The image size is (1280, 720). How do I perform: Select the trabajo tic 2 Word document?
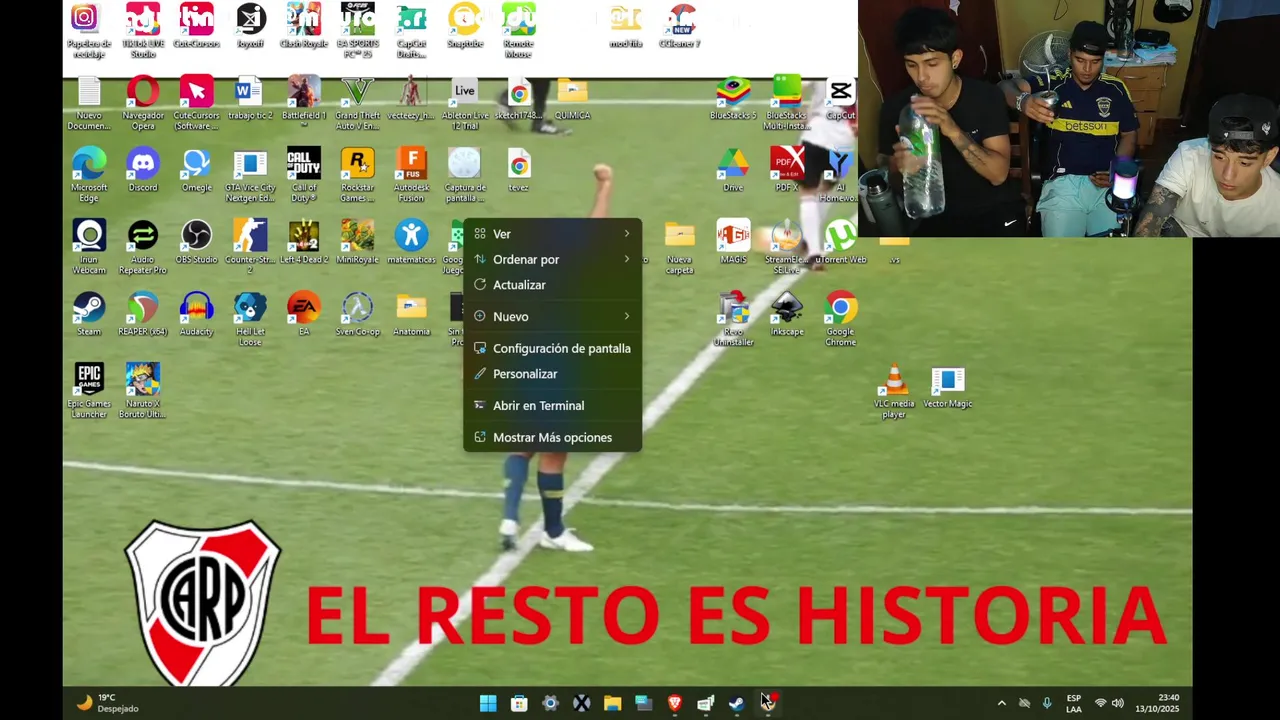point(250,99)
